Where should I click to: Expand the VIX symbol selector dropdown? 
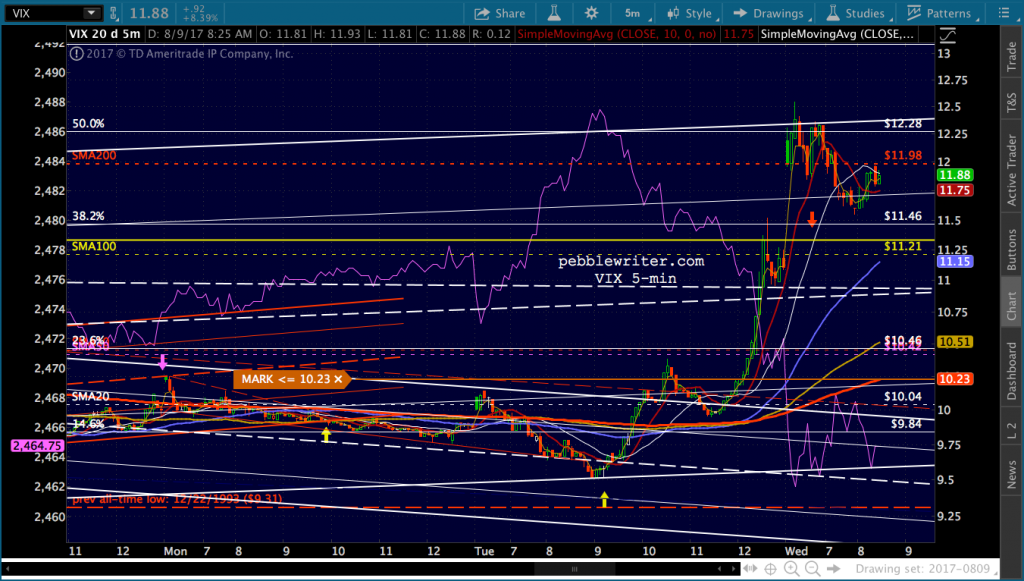[x=91, y=13]
